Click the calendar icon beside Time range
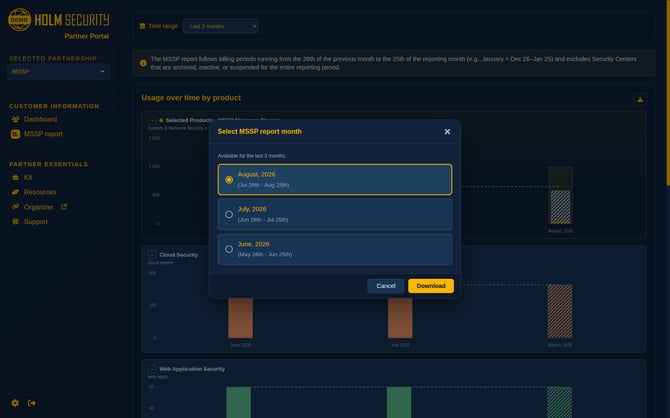Screen dimensions: 670x418 [x=143, y=26]
